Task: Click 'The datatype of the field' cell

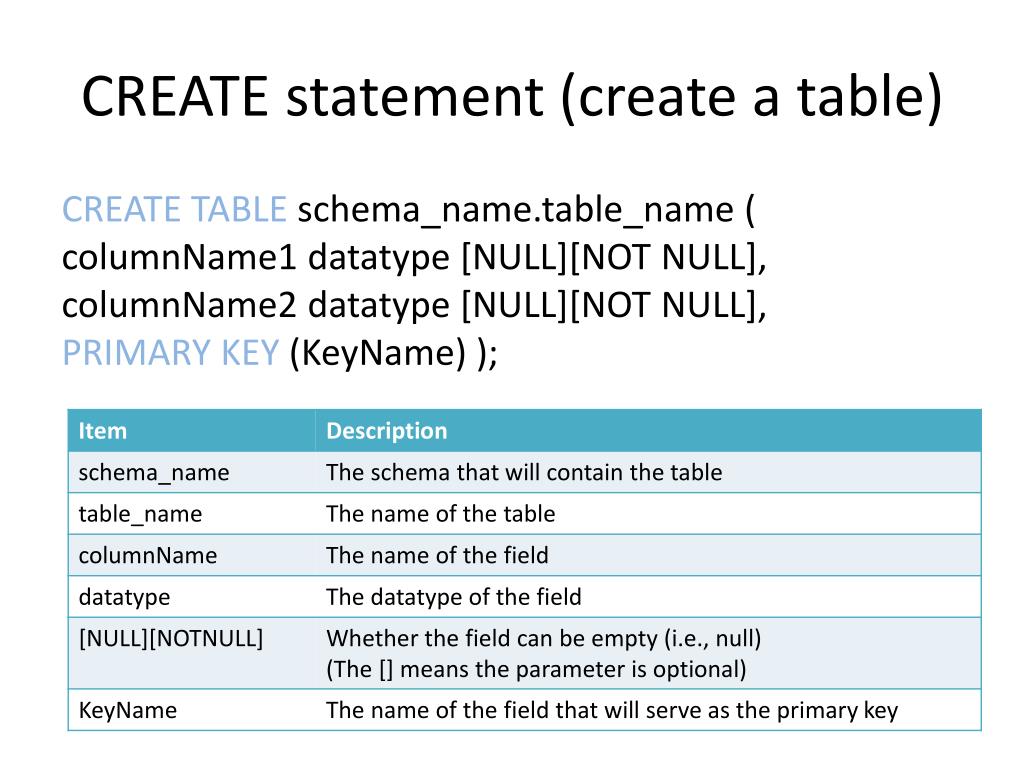Action: (648, 597)
